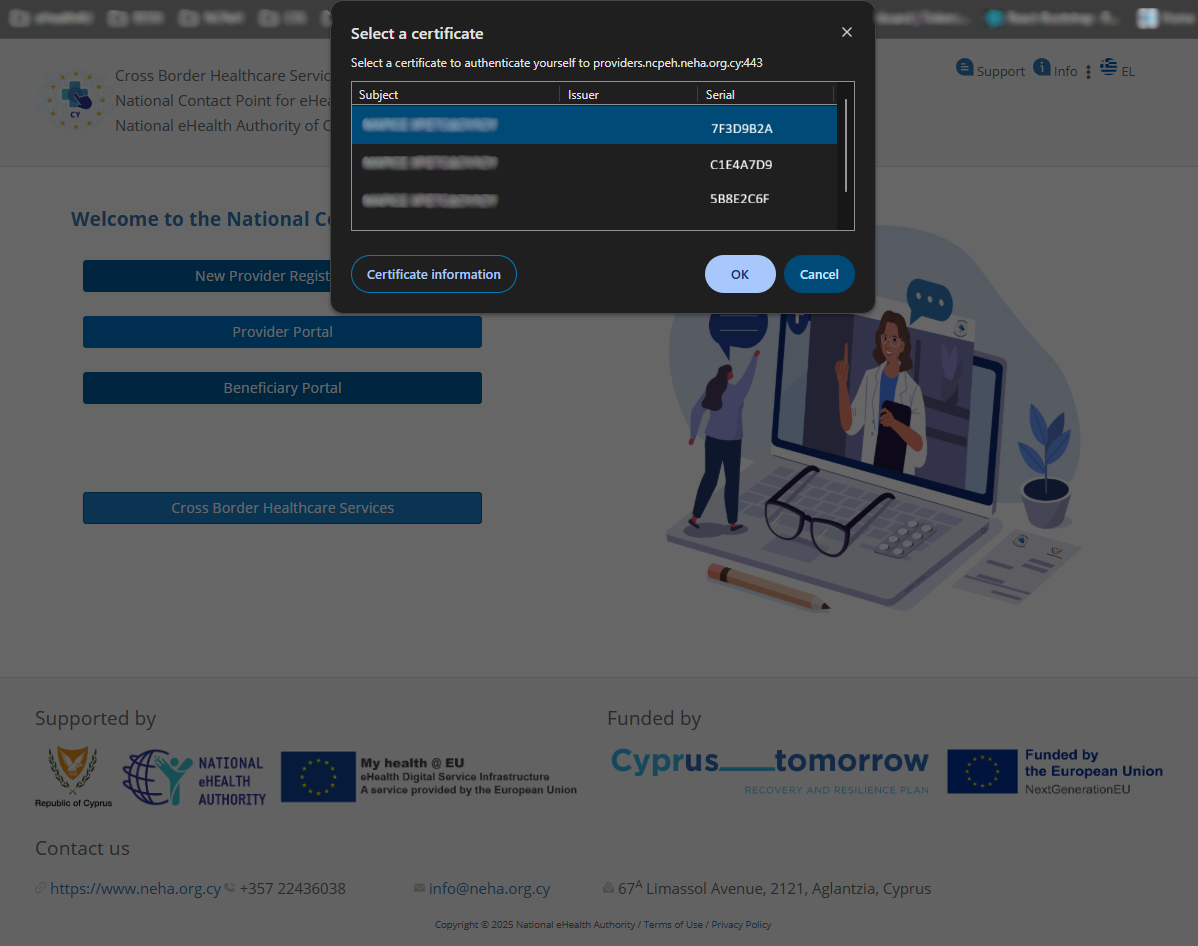
Task: Click the Info circle icon
Action: (1042, 67)
